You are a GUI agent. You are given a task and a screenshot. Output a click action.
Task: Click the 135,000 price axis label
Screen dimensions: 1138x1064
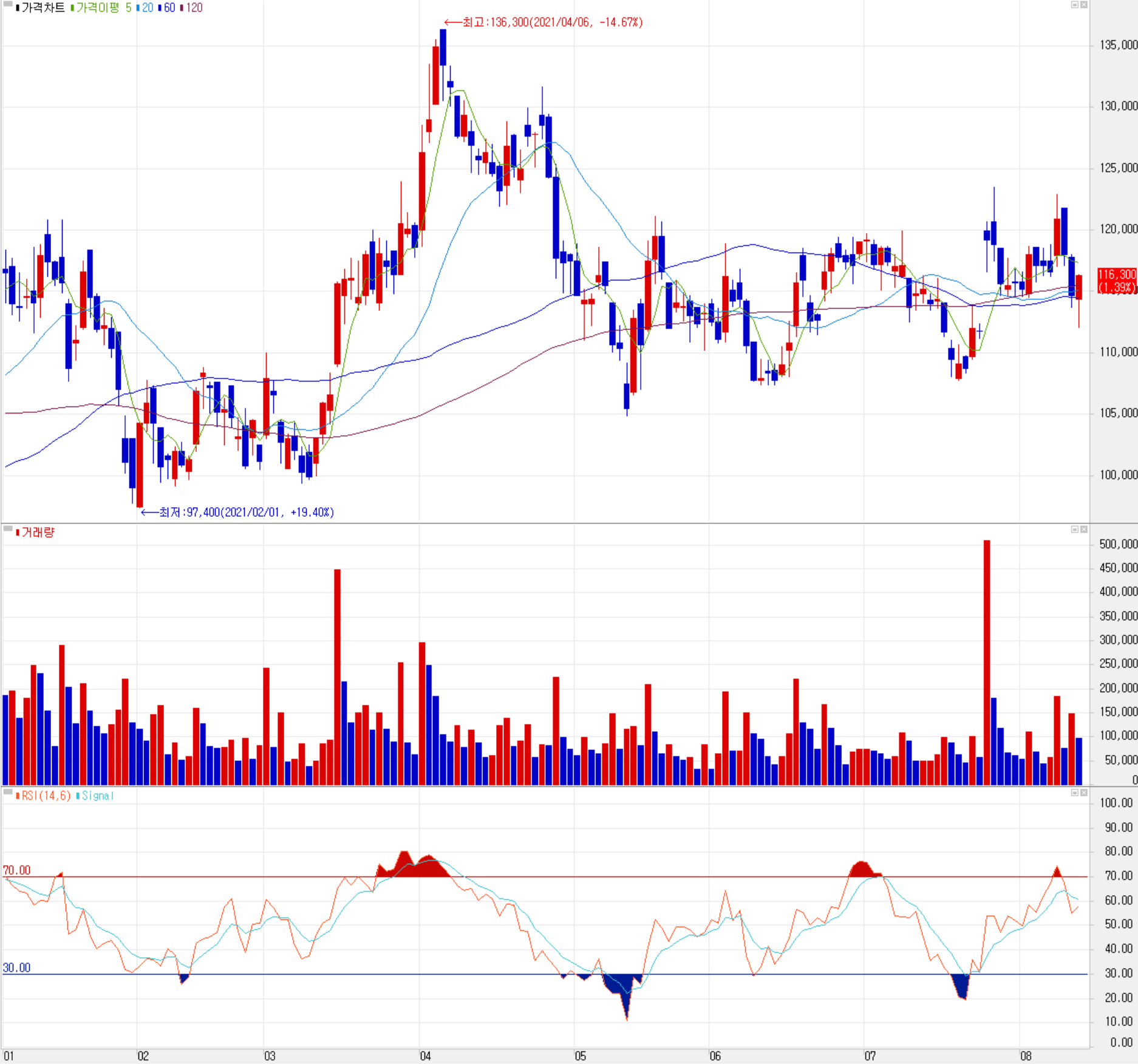pos(1118,45)
